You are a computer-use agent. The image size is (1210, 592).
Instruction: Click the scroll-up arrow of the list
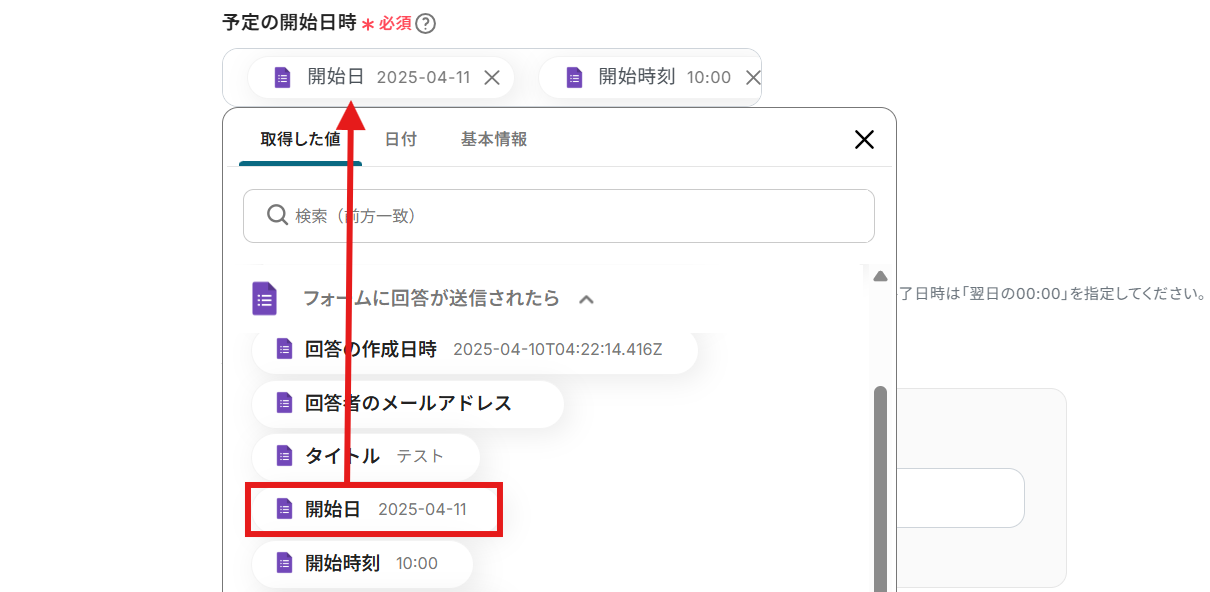(880, 276)
